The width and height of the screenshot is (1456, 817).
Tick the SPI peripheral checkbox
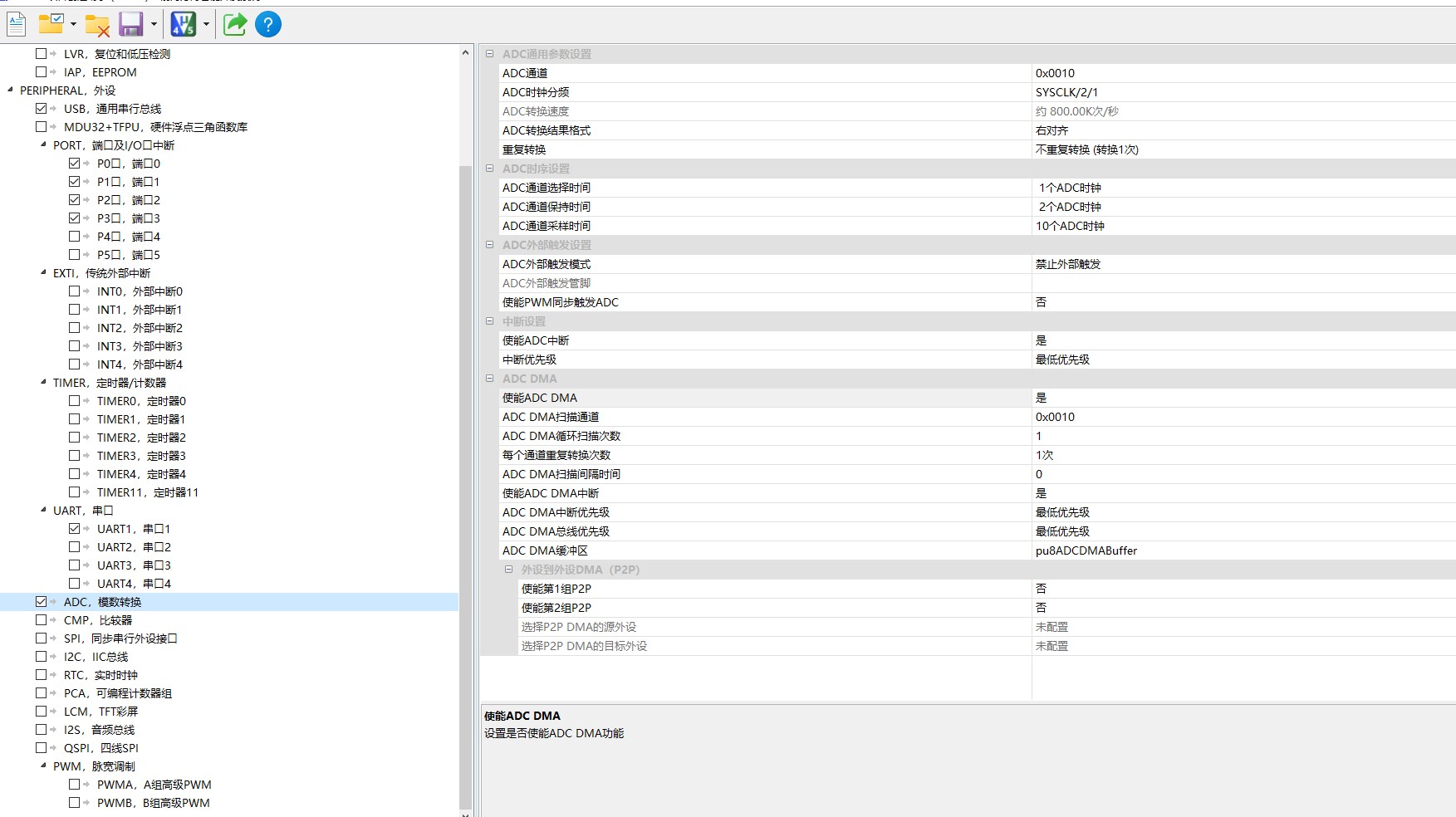coord(42,638)
